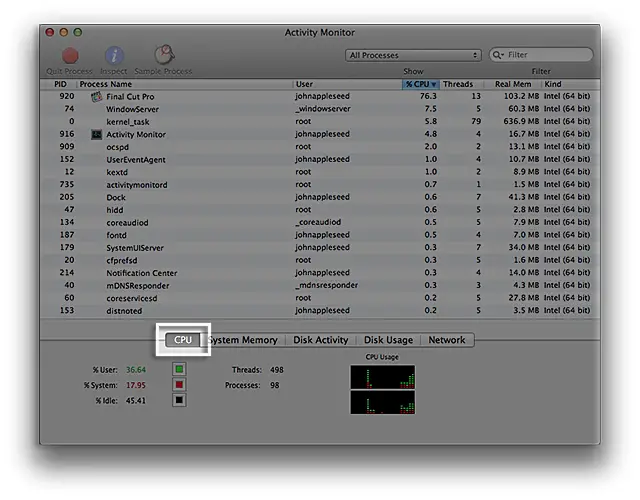The image size is (640, 500).
Task: Type in the Filter search field
Action: [x=541, y=55]
